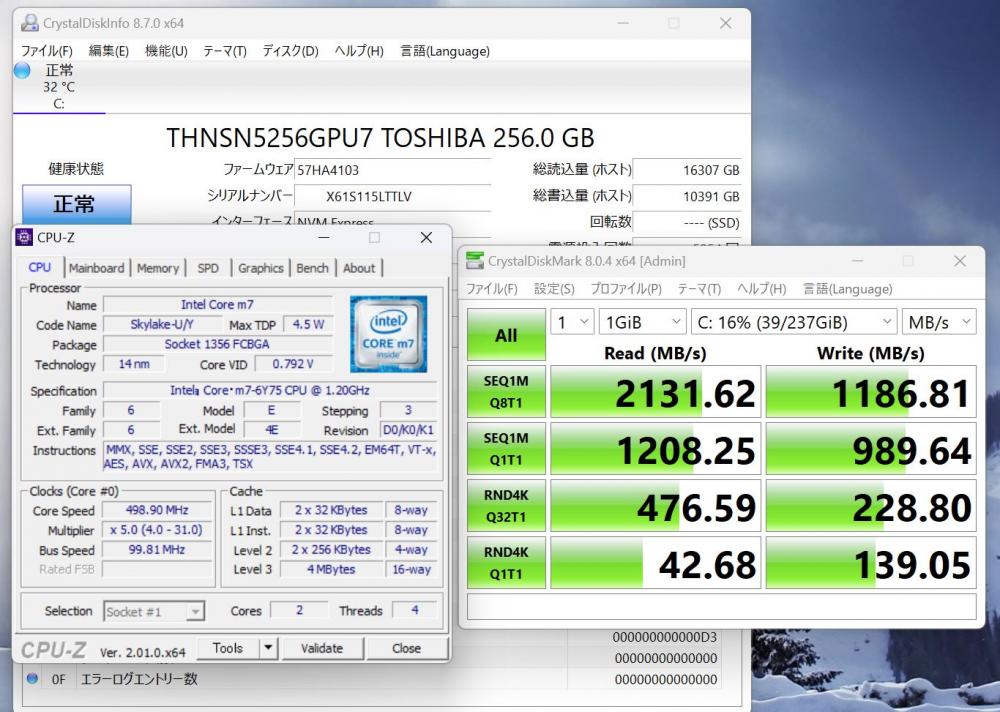1000x712 pixels.
Task: Click the RND4K Q32T1 write result 228.80
Action: pyautogui.click(x=871, y=506)
